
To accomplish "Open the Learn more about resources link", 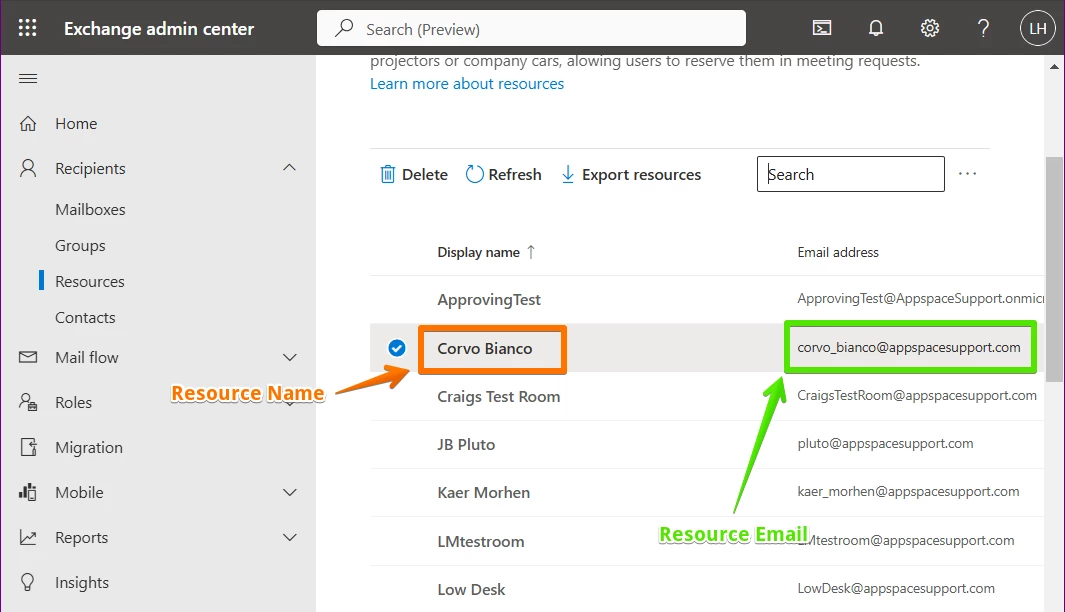I will [x=467, y=84].
